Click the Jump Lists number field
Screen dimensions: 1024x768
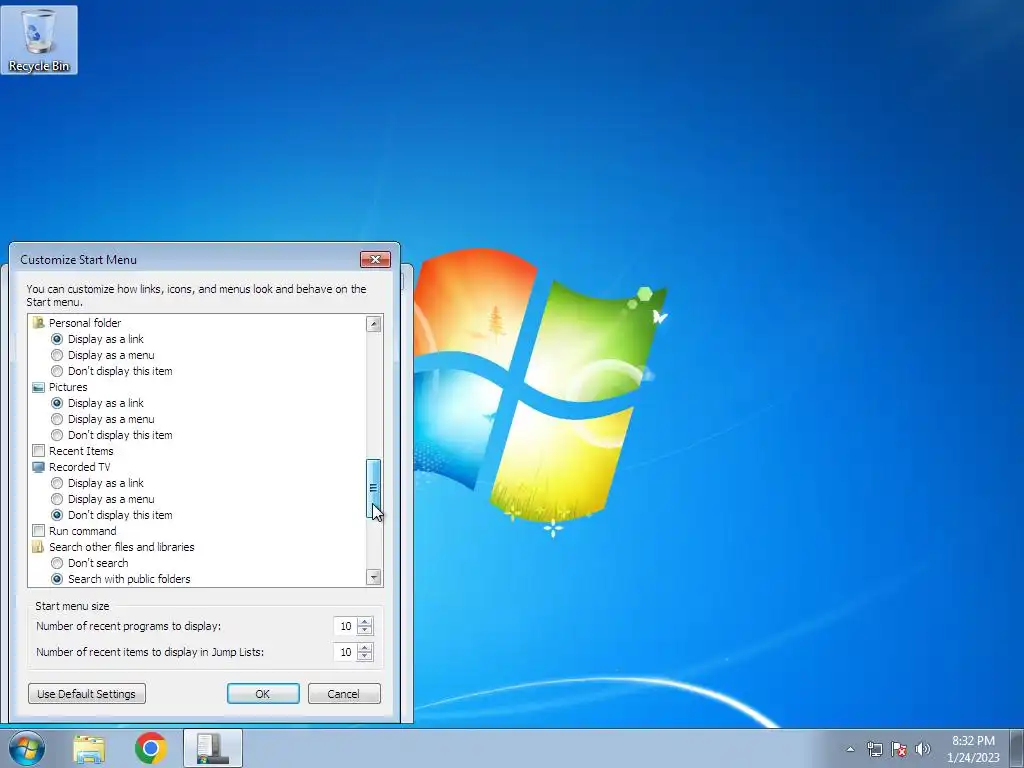click(x=345, y=652)
